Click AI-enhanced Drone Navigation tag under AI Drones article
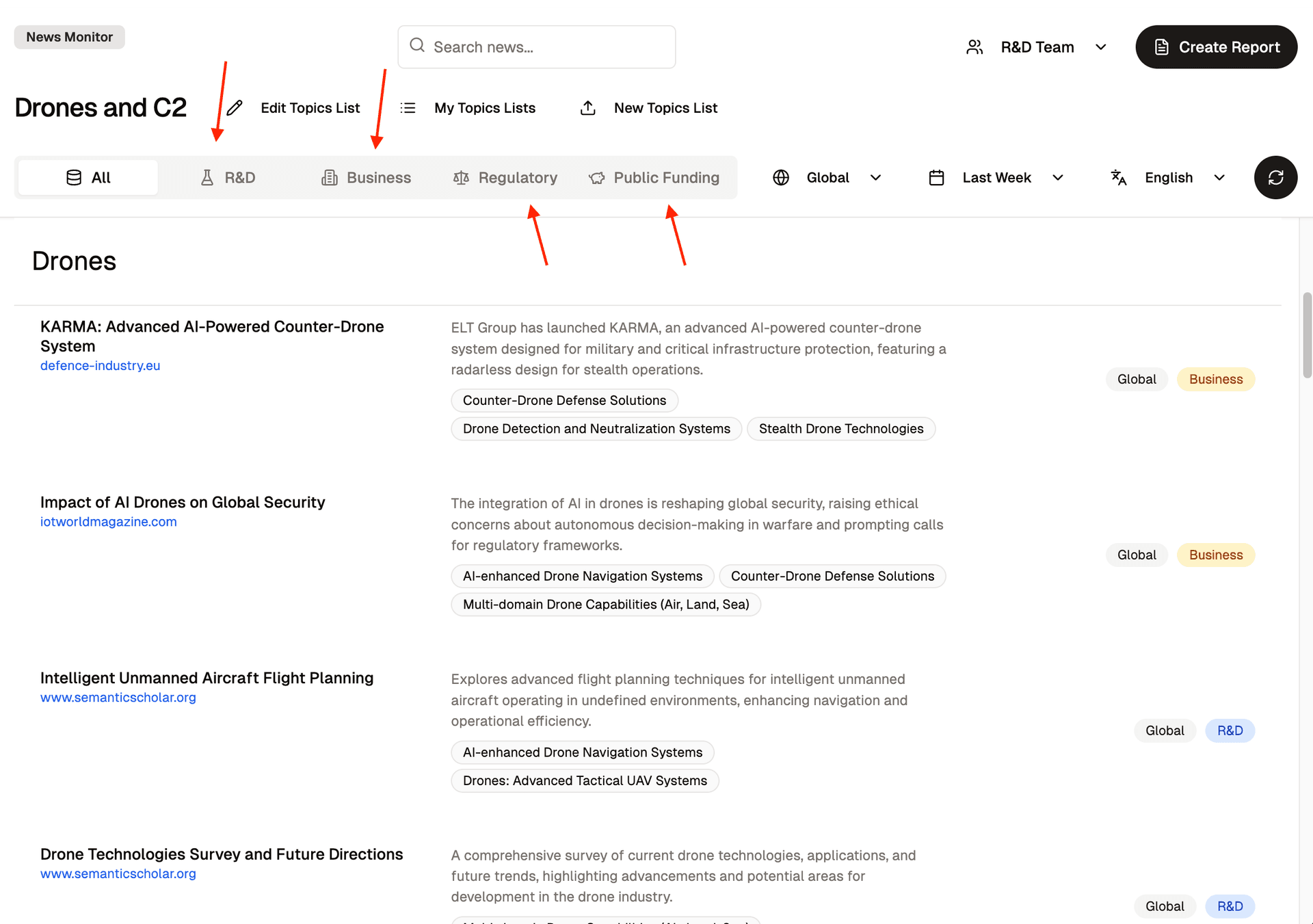 click(583, 577)
